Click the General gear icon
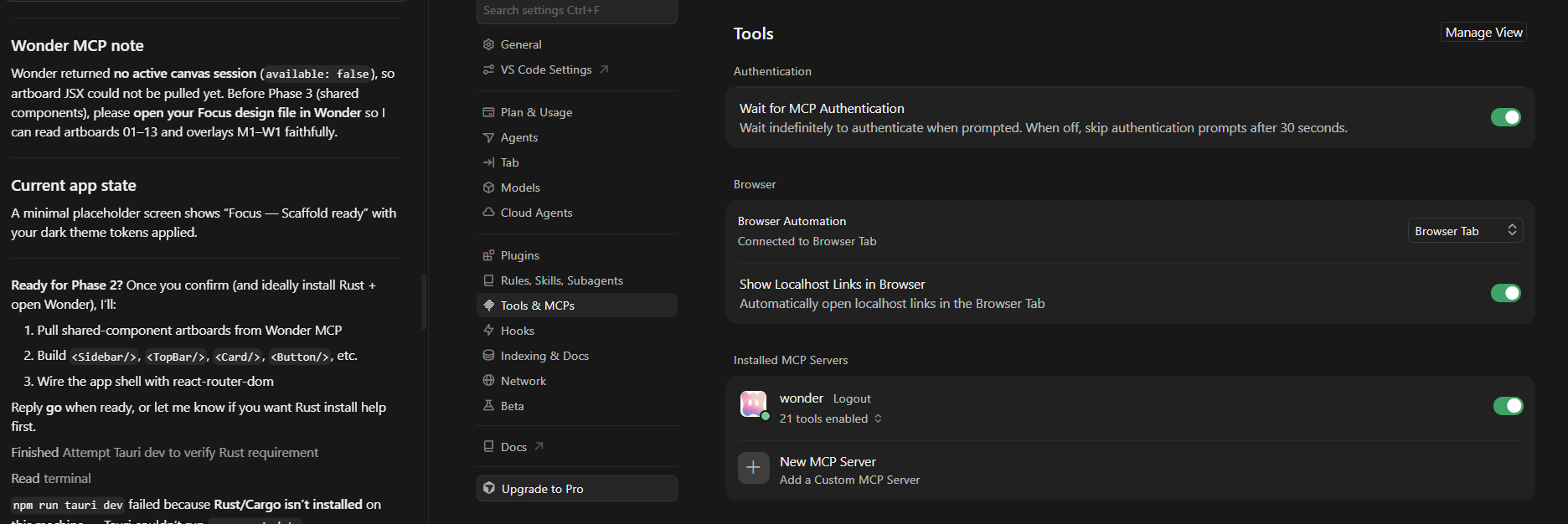The height and width of the screenshot is (524, 1568). pos(488,44)
